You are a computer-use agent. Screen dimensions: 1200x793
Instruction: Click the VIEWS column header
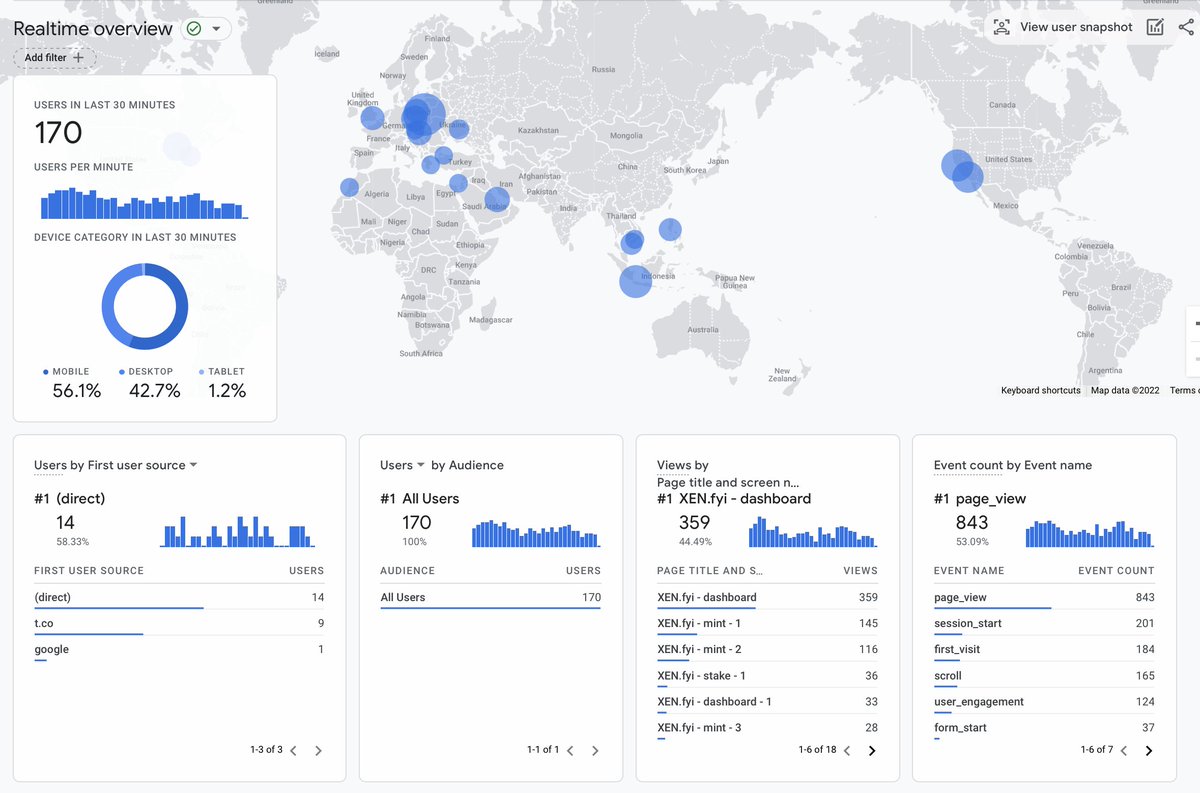pyautogui.click(x=860, y=570)
